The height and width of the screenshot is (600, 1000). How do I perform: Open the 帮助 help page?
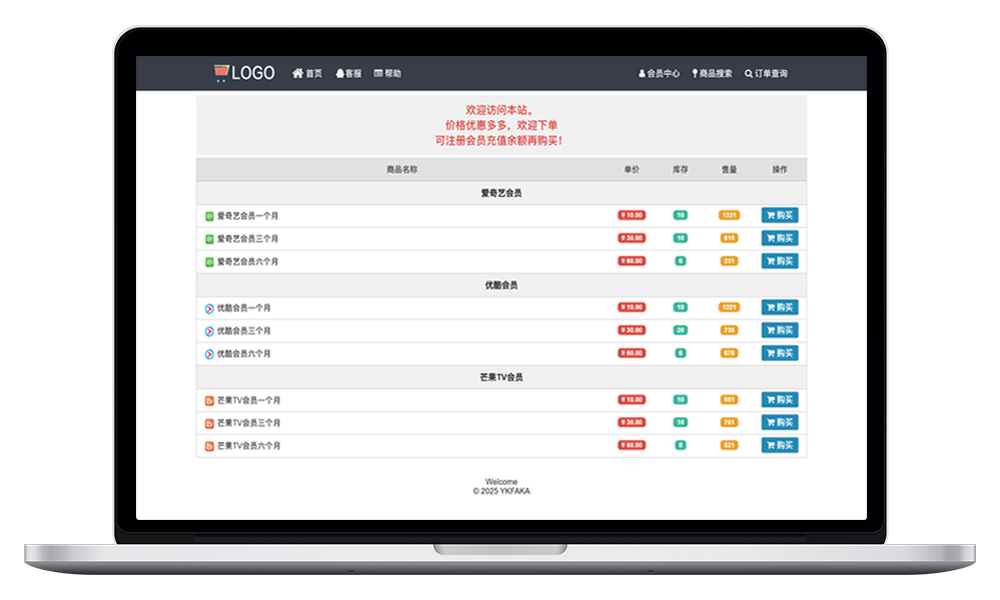[387, 74]
